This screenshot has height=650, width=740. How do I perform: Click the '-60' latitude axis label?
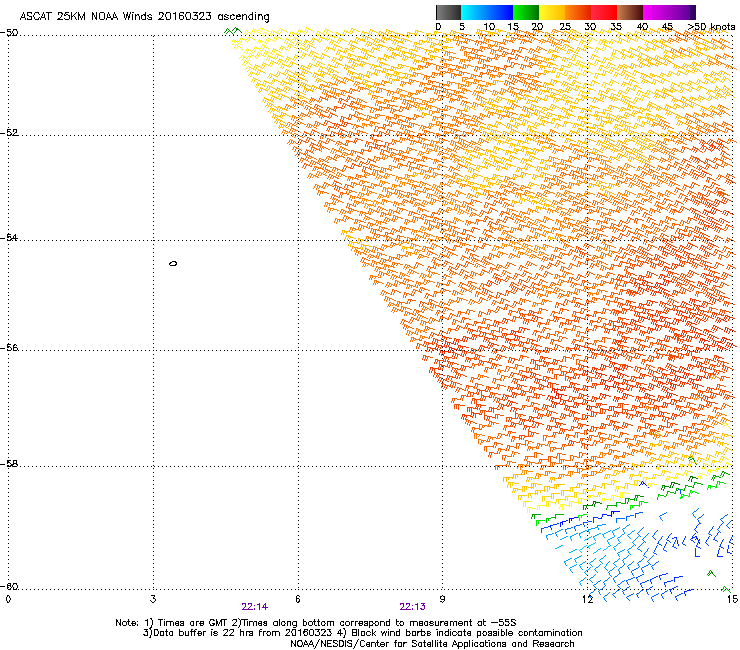[9, 586]
